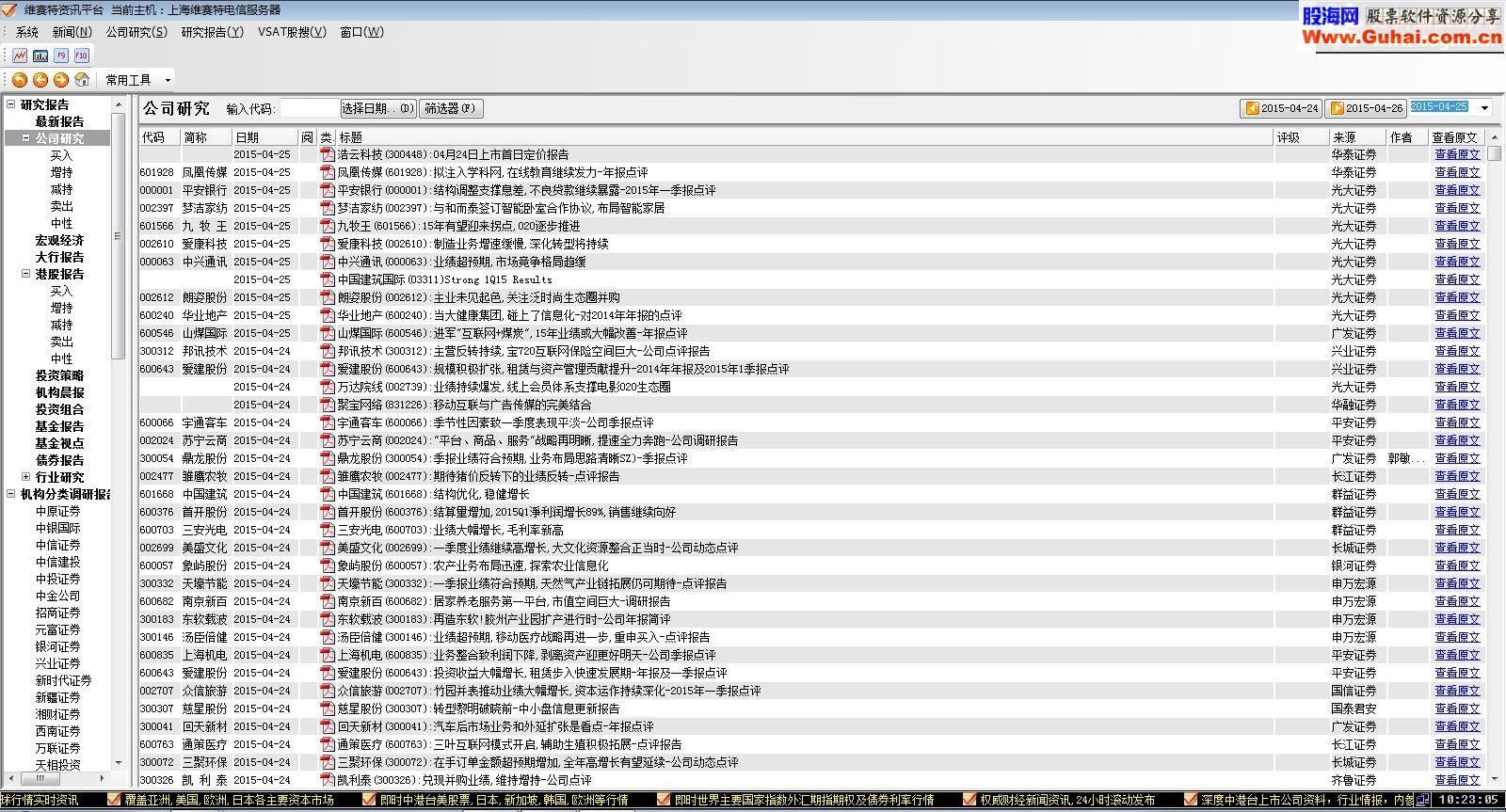Collapse the 公司研究 tree node
The width and height of the screenshot is (1506, 812).
25,138
